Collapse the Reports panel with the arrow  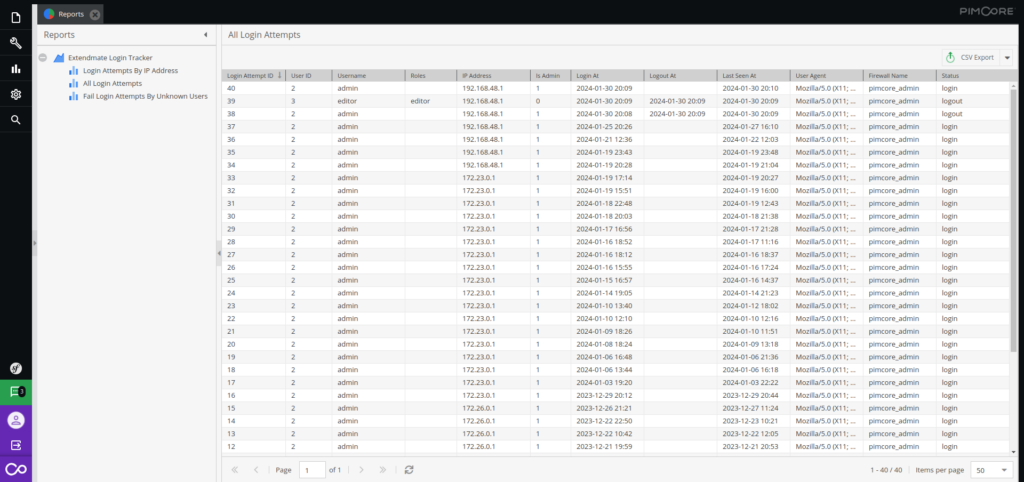coord(205,35)
